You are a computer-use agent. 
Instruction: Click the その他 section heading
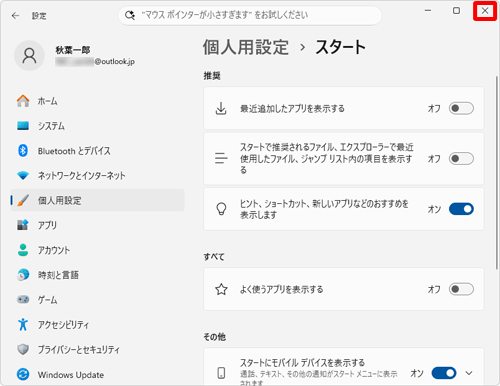click(x=215, y=337)
